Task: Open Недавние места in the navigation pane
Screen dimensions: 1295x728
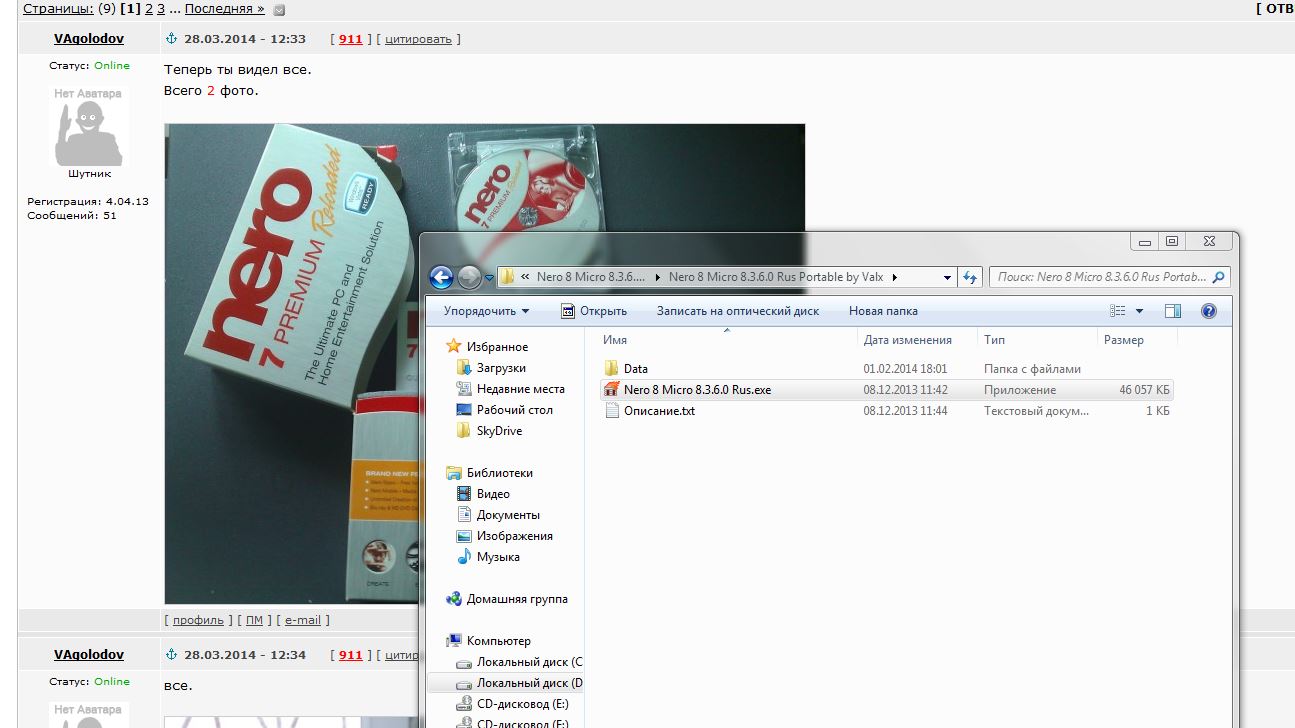Action: 510,389
